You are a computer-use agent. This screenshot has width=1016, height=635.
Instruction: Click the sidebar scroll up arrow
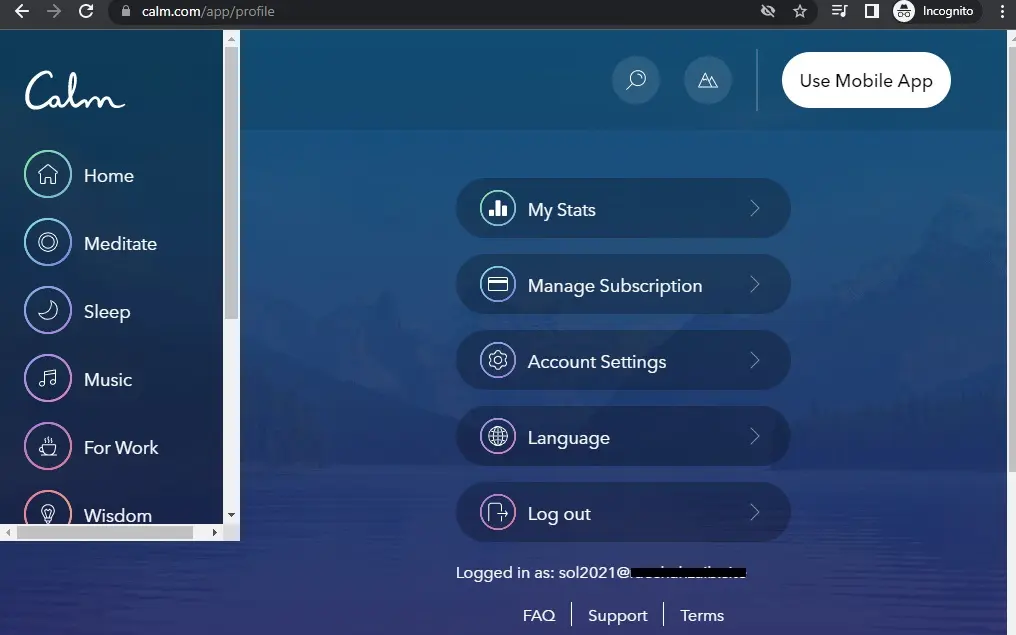coord(231,39)
